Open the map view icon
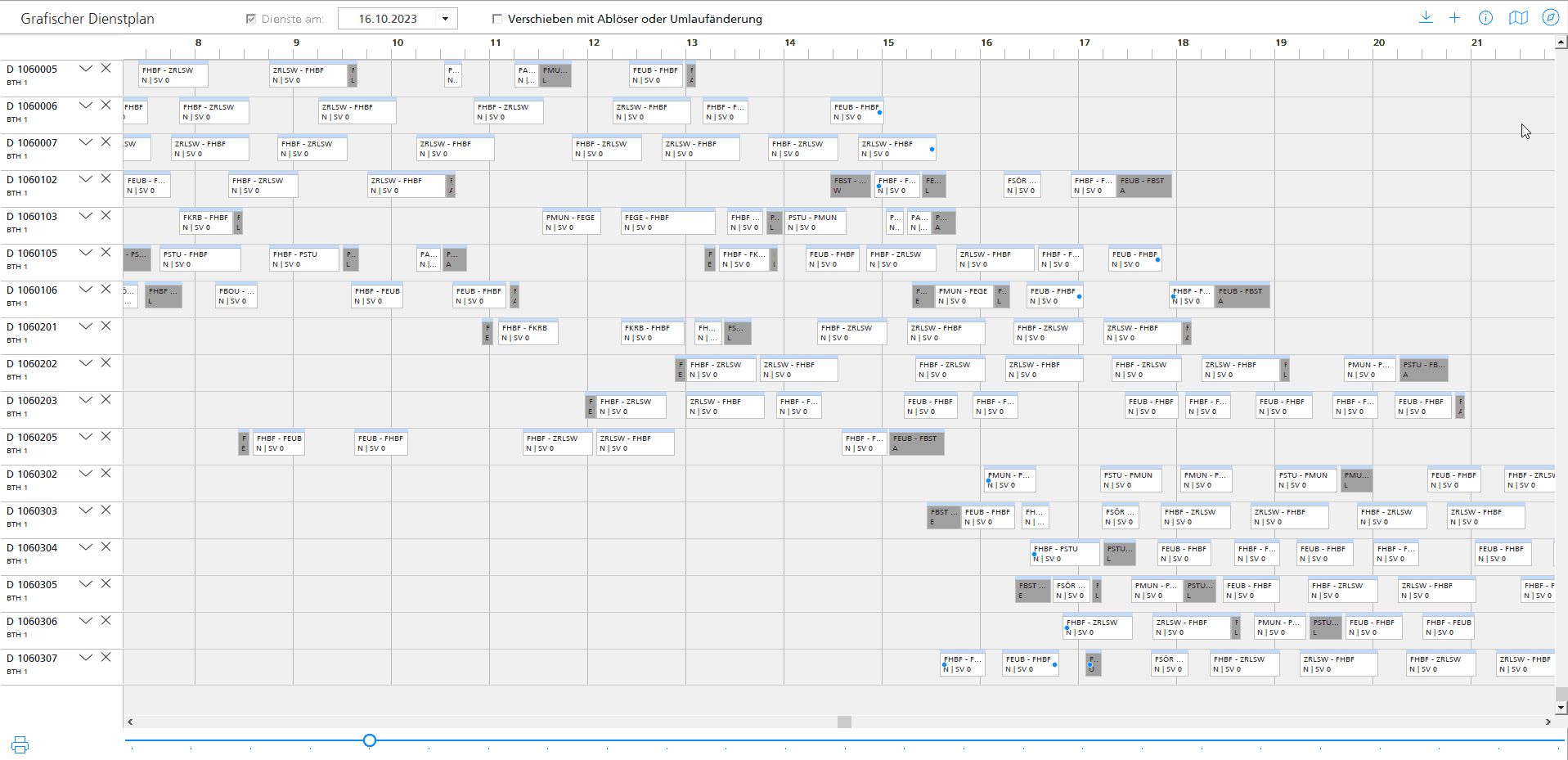 point(1518,18)
